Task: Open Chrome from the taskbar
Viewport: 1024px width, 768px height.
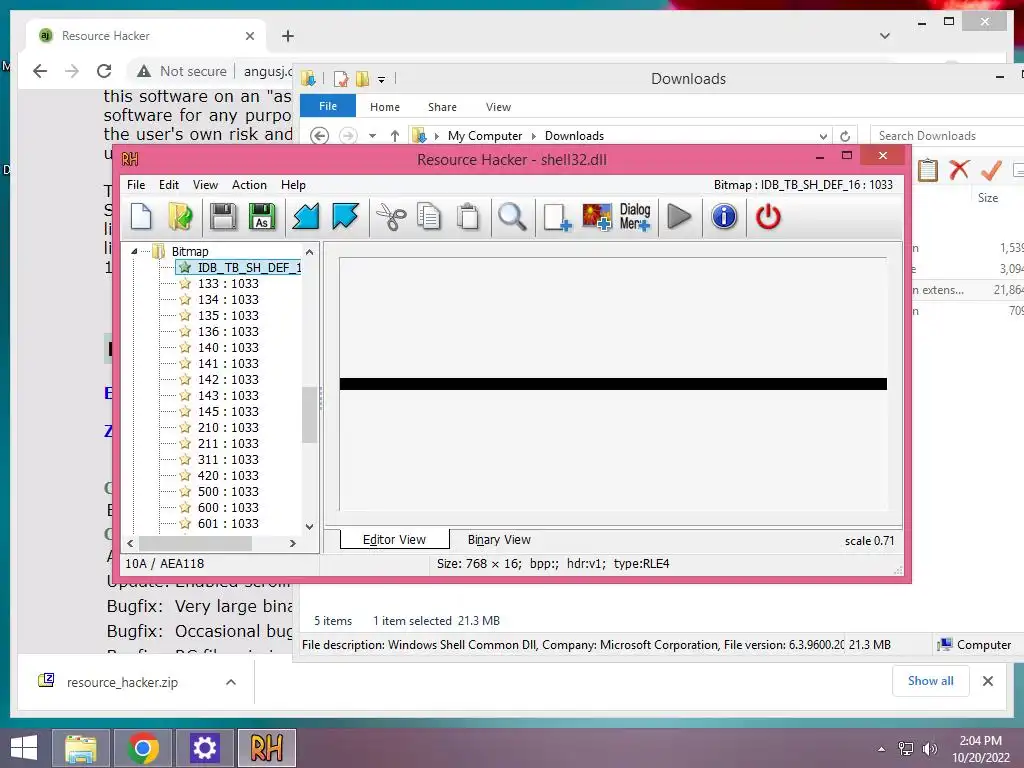Action: coord(143,748)
